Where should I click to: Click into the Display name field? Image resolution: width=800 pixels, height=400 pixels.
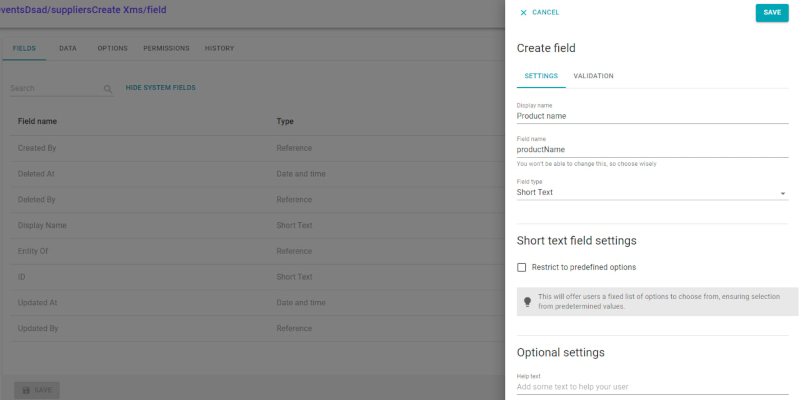pyautogui.click(x=651, y=116)
